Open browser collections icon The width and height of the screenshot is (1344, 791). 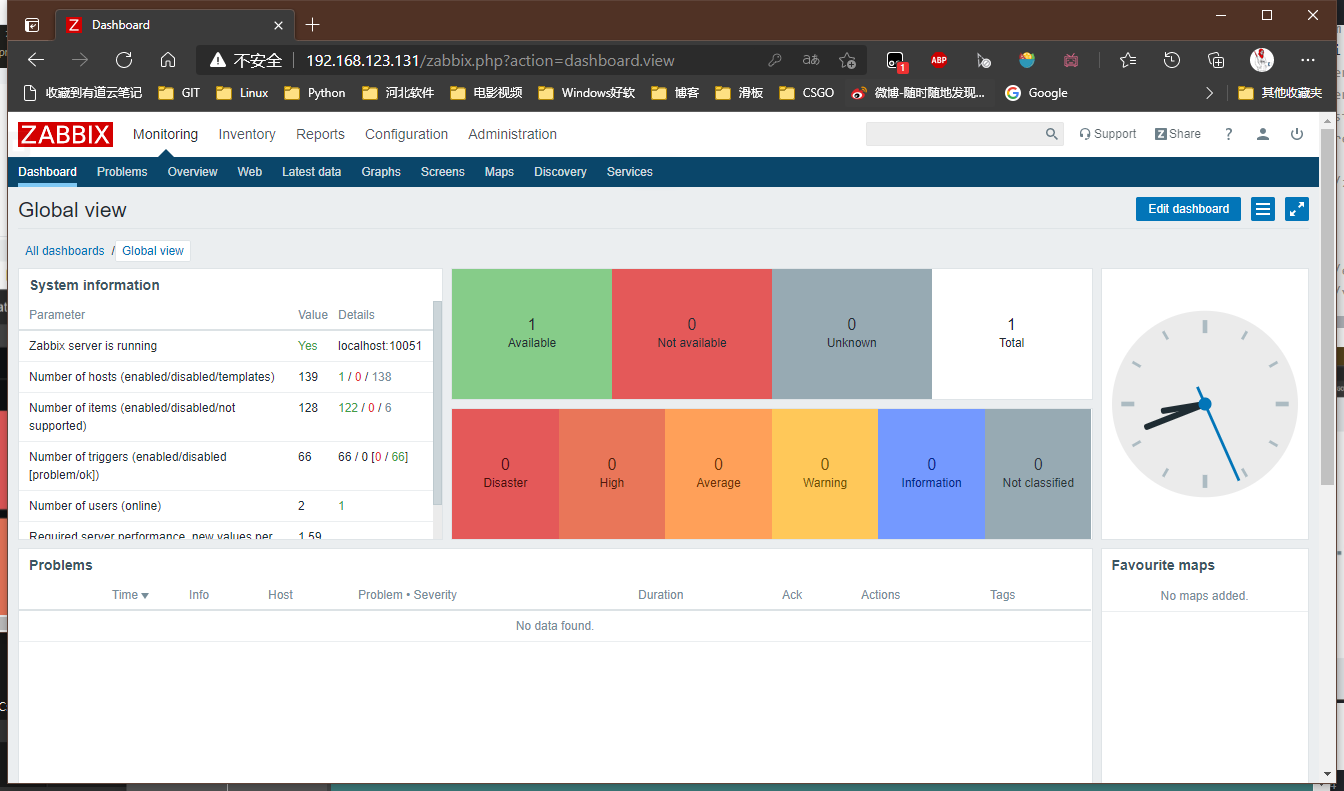1216,60
